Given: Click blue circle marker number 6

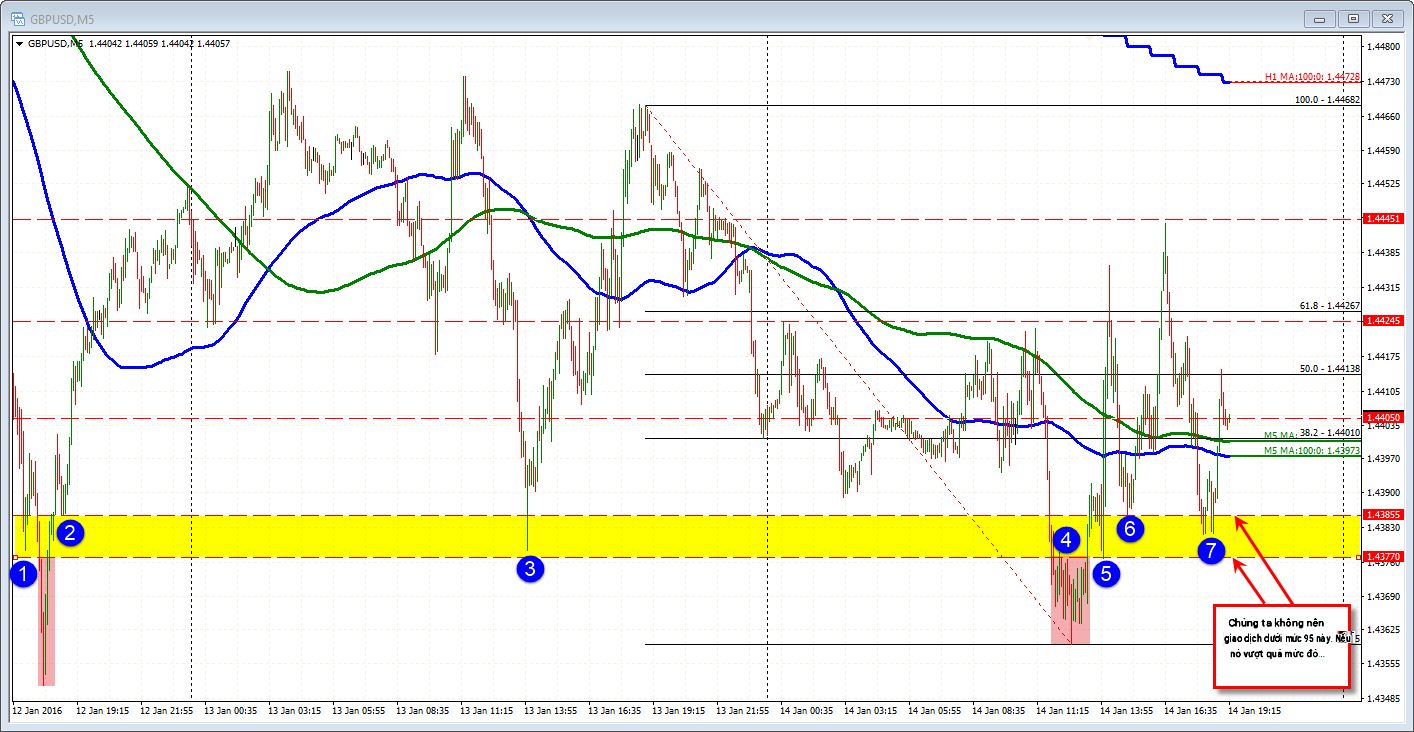Looking at the screenshot, I should (x=1130, y=527).
